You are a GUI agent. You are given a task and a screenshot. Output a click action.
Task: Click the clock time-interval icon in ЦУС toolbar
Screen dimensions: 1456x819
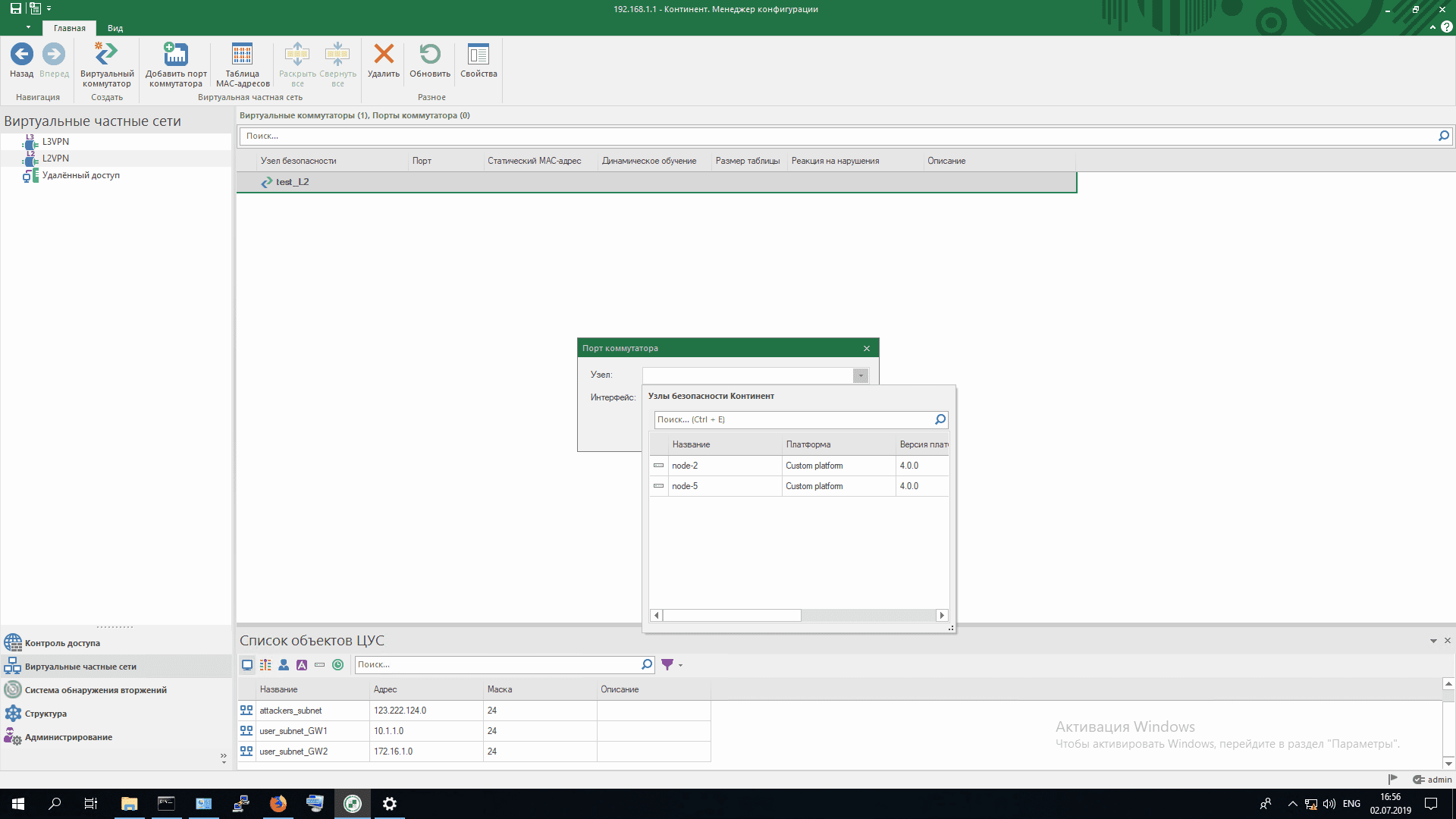338,665
